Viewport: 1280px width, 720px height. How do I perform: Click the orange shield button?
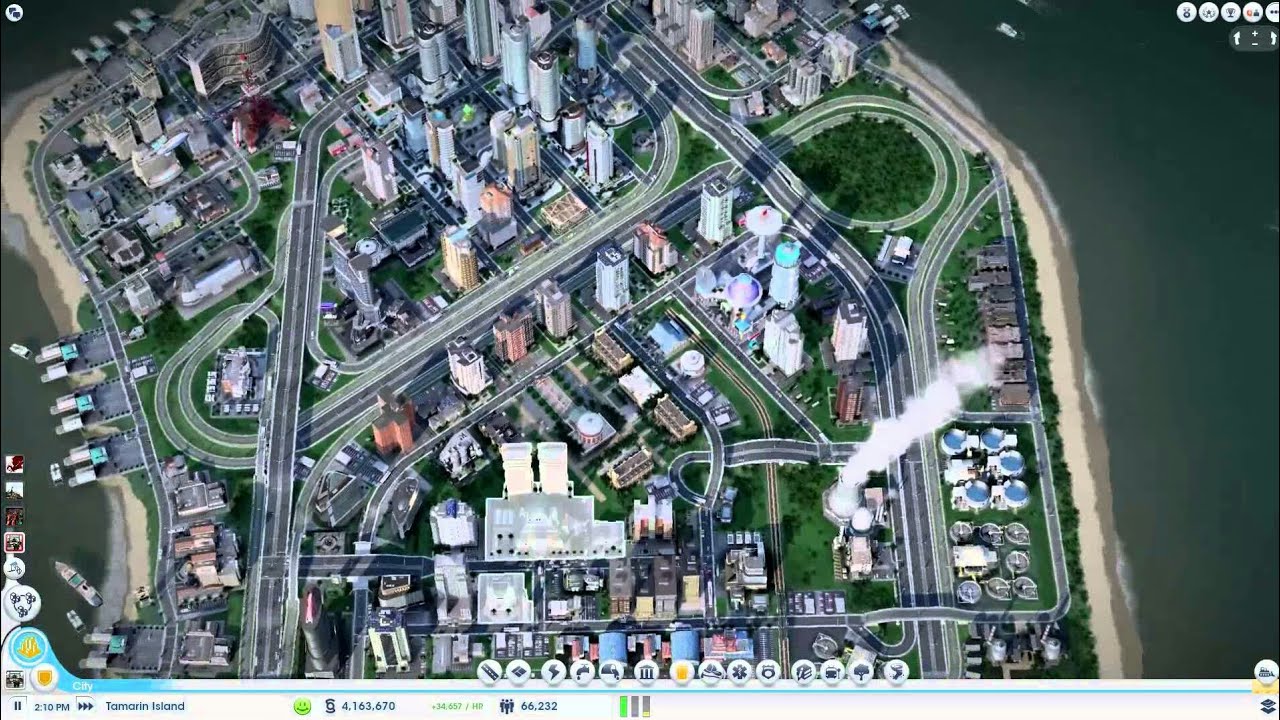(x=44, y=679)
